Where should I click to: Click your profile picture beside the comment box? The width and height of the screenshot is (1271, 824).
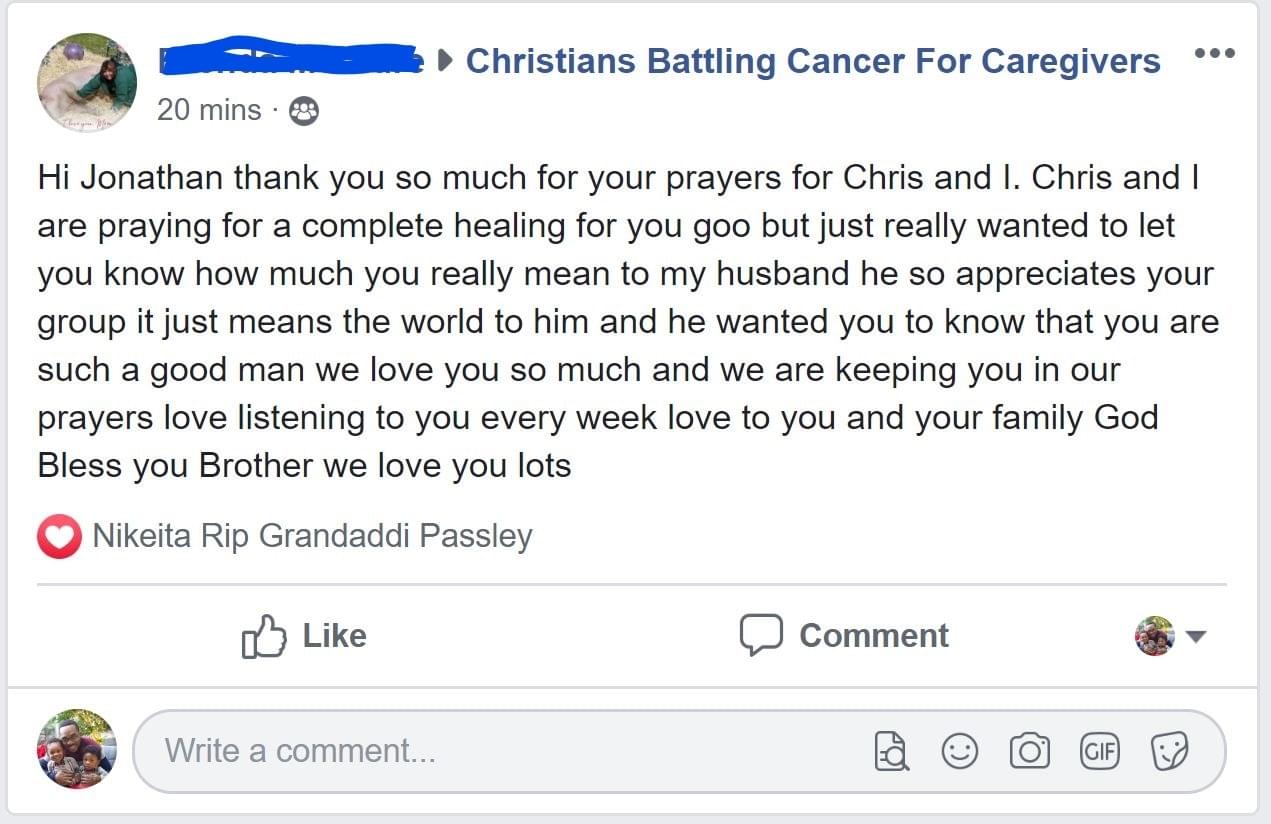tap(76, 750)
